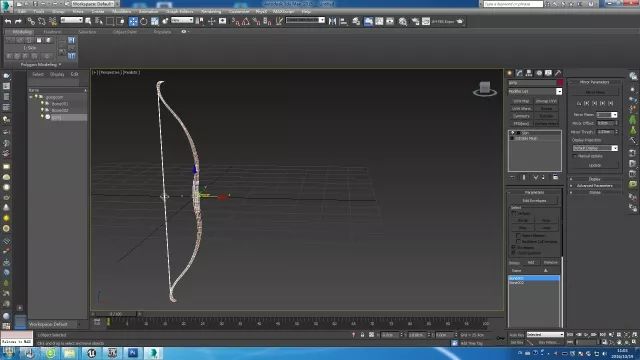Click the ViewCube in the viewport
Viewport: 640px width, 360px height.
click(485, 89)
